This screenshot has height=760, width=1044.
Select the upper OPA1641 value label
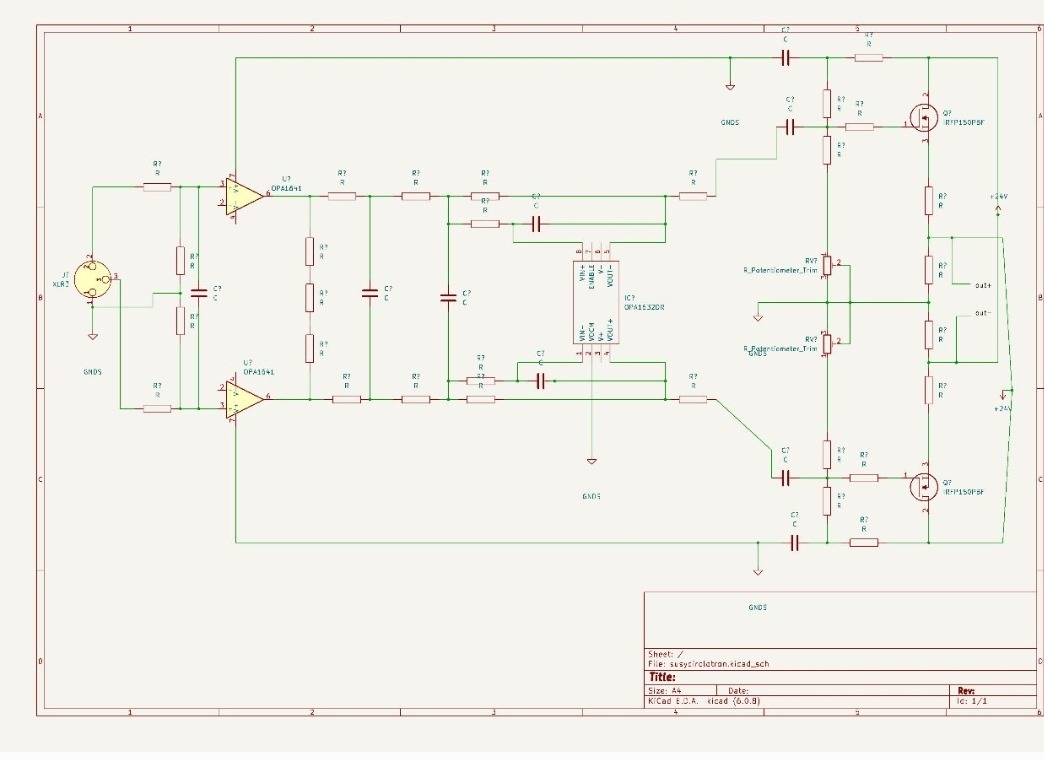(x=286, y=188)
